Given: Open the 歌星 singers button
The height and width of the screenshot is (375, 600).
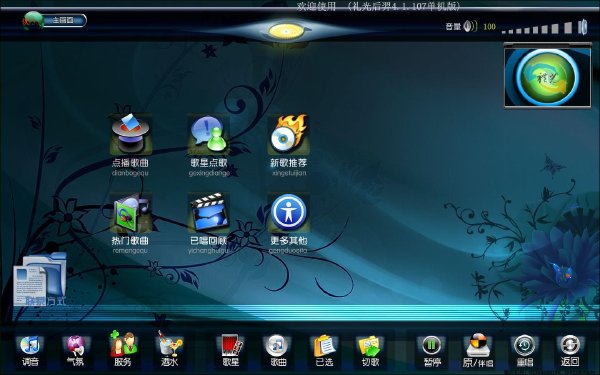Looking at the screenshot, I should point(231,351).
